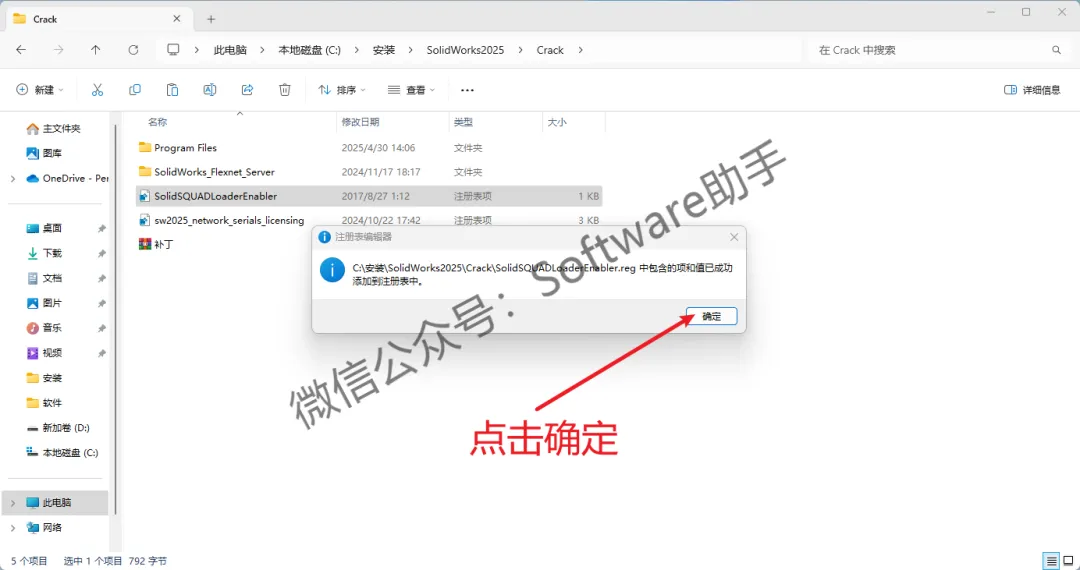
Task: Expand chevron after SolidWorks2025 in breadcrumb
Action: coord(521,50)
